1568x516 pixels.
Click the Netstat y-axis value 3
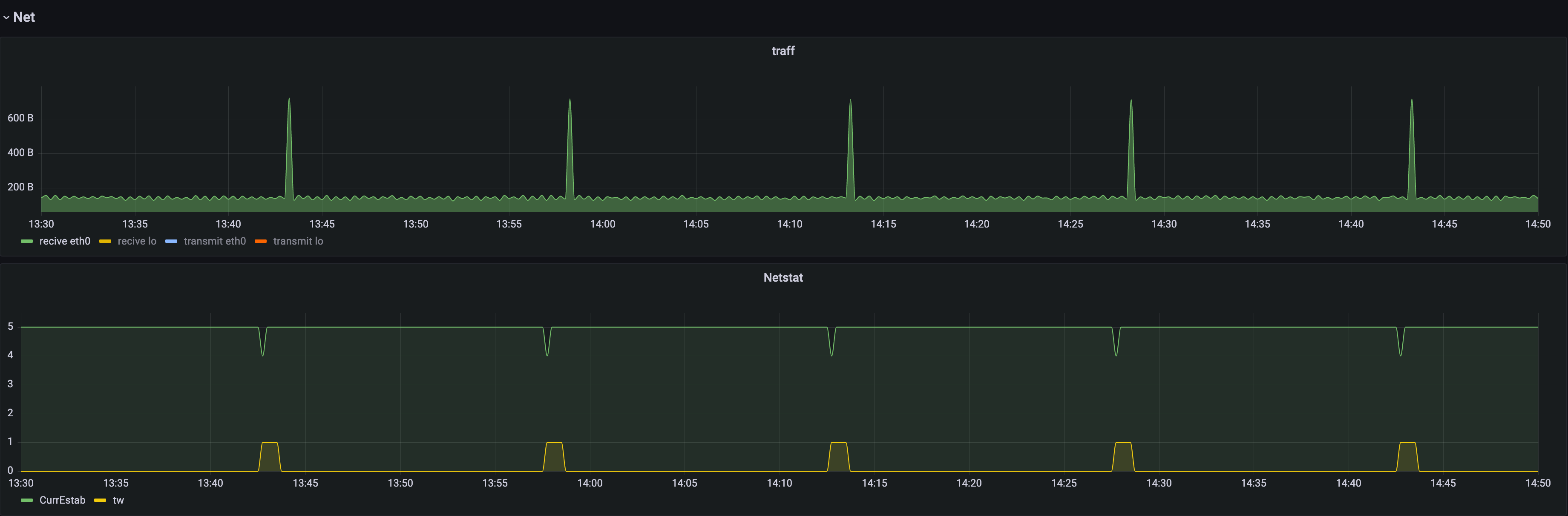tap(10, 384)
